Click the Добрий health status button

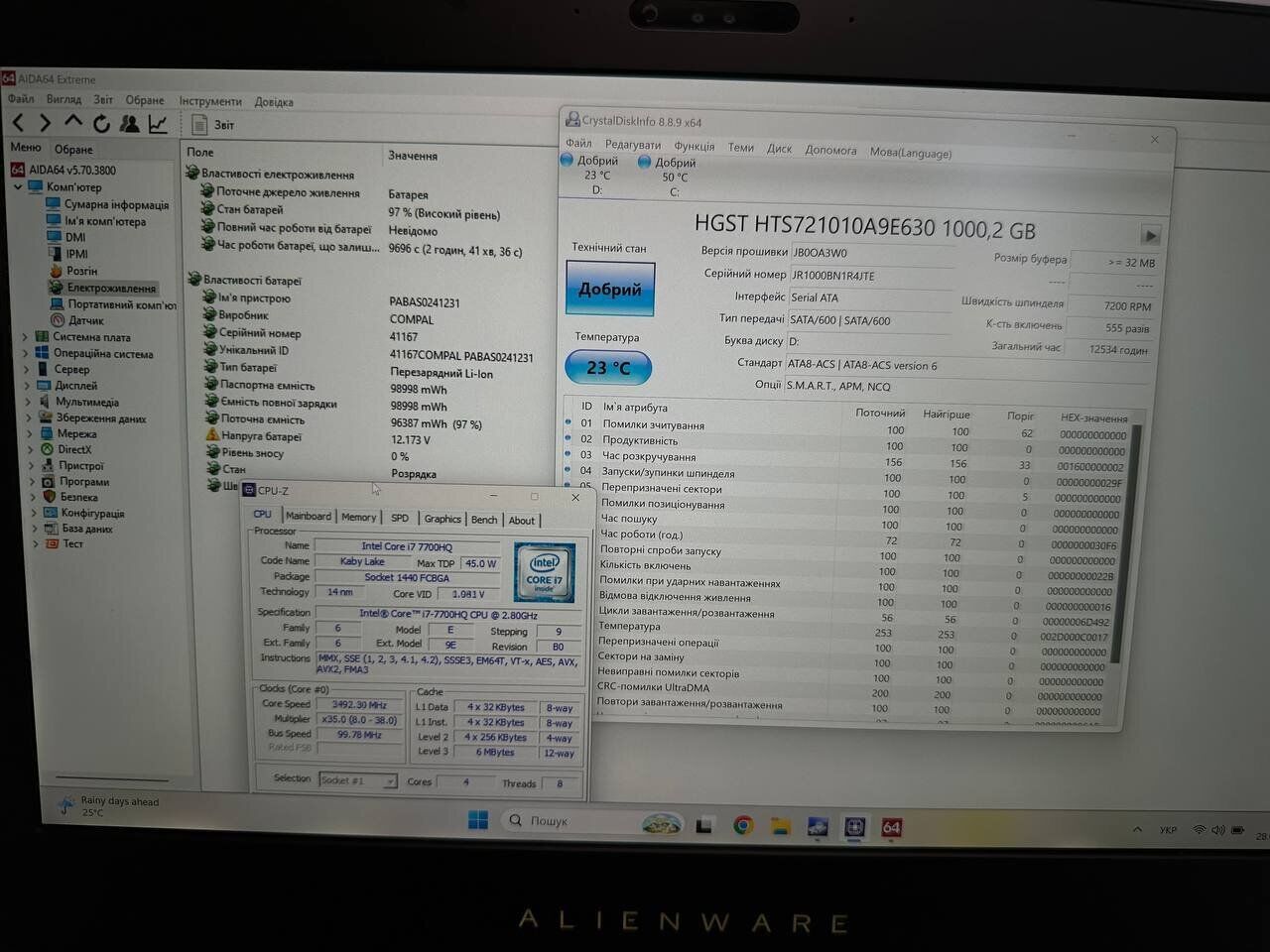click(x=610, y=289)
